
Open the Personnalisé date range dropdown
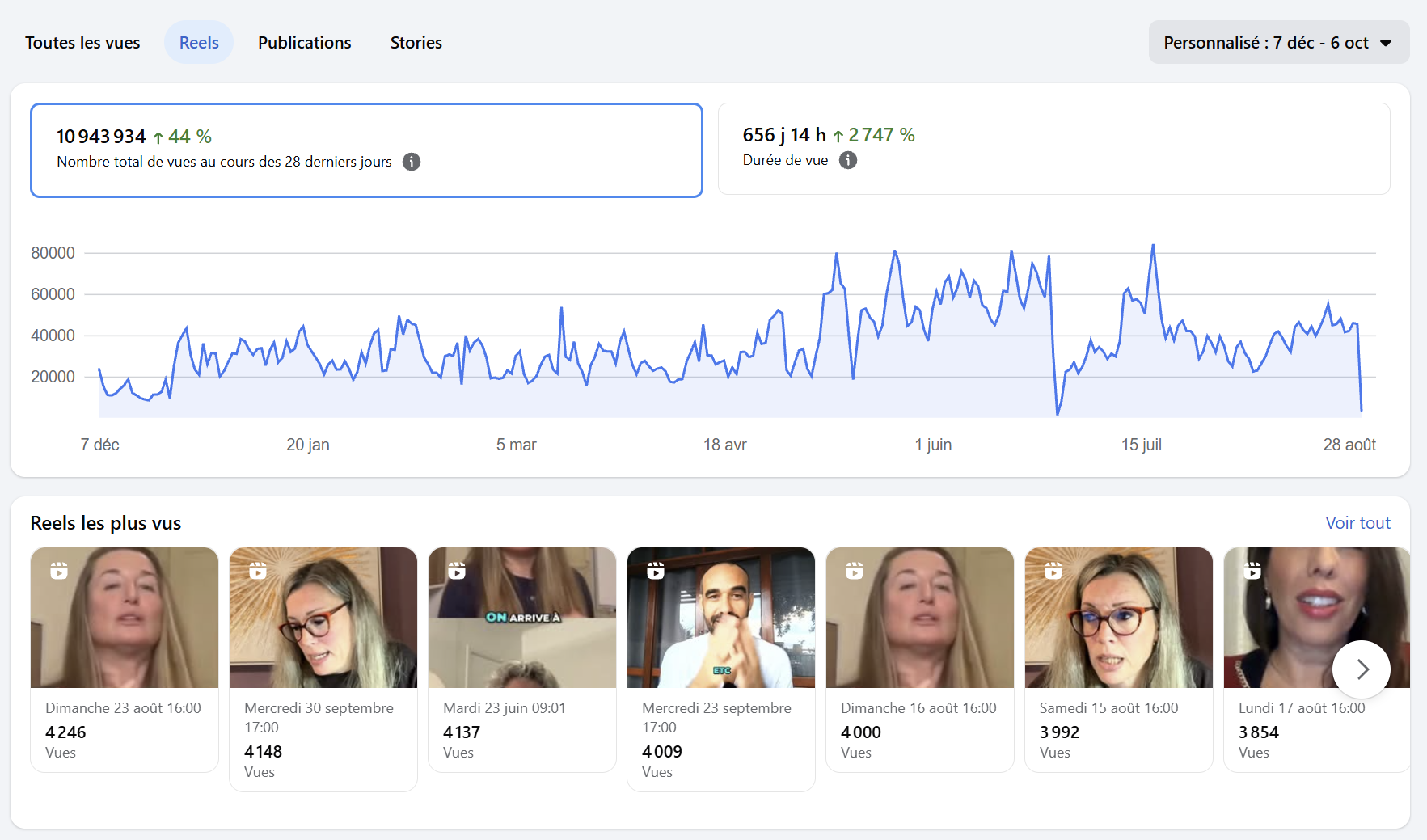tap(1279, 42)
